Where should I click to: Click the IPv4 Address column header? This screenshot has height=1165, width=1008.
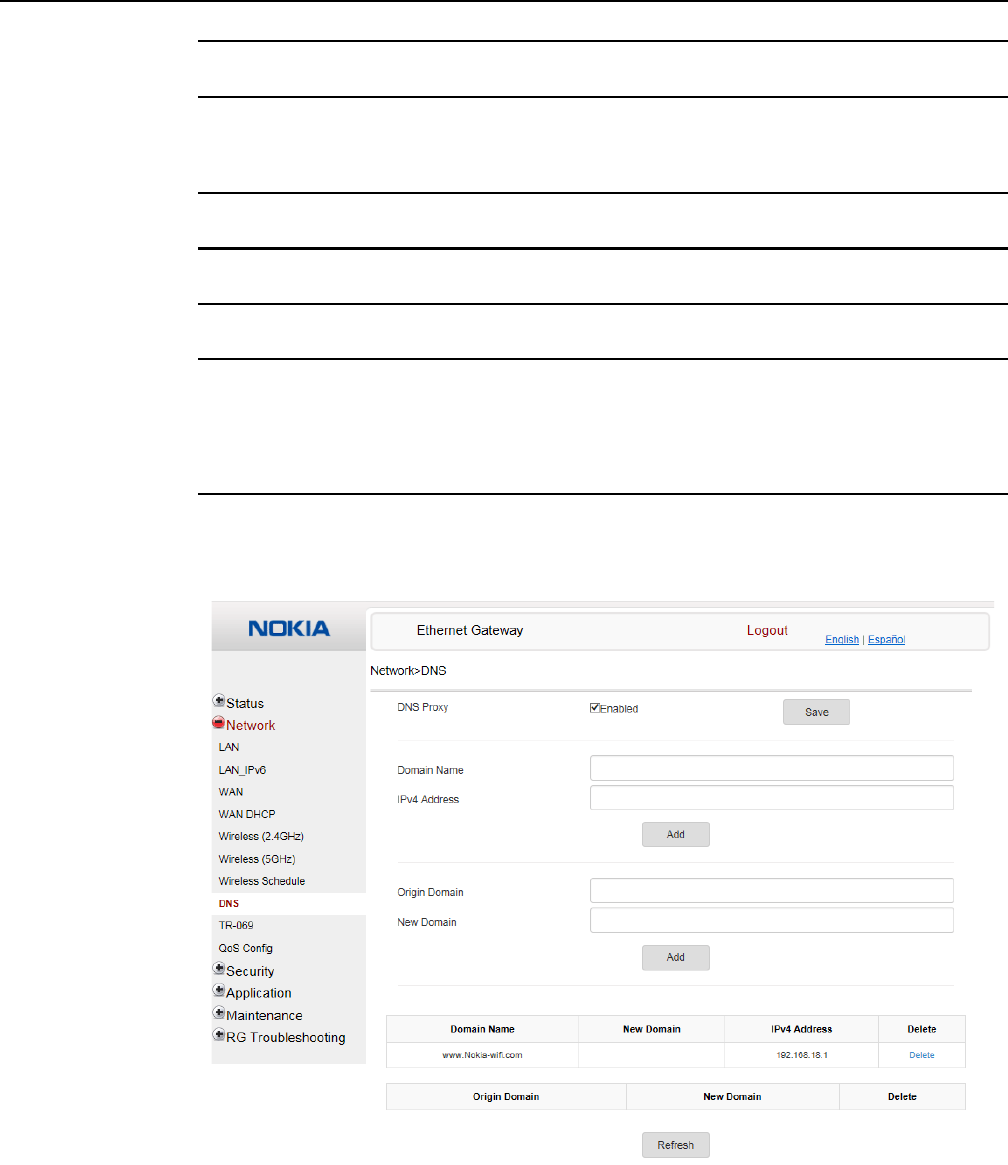pos(801,1029)
